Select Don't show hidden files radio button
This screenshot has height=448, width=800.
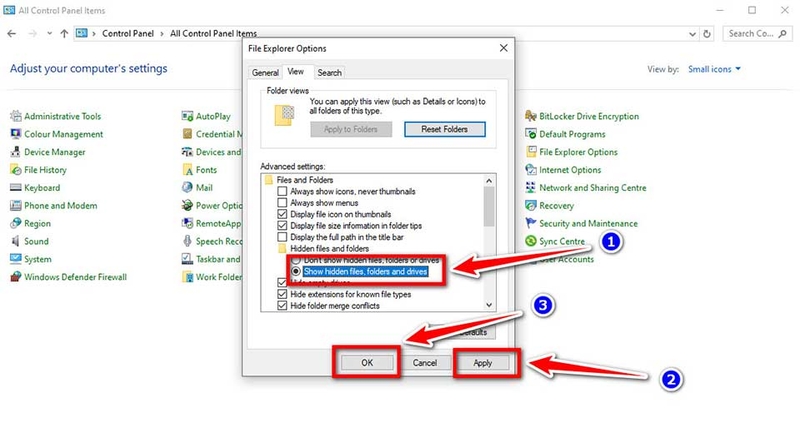click(296, 261)
